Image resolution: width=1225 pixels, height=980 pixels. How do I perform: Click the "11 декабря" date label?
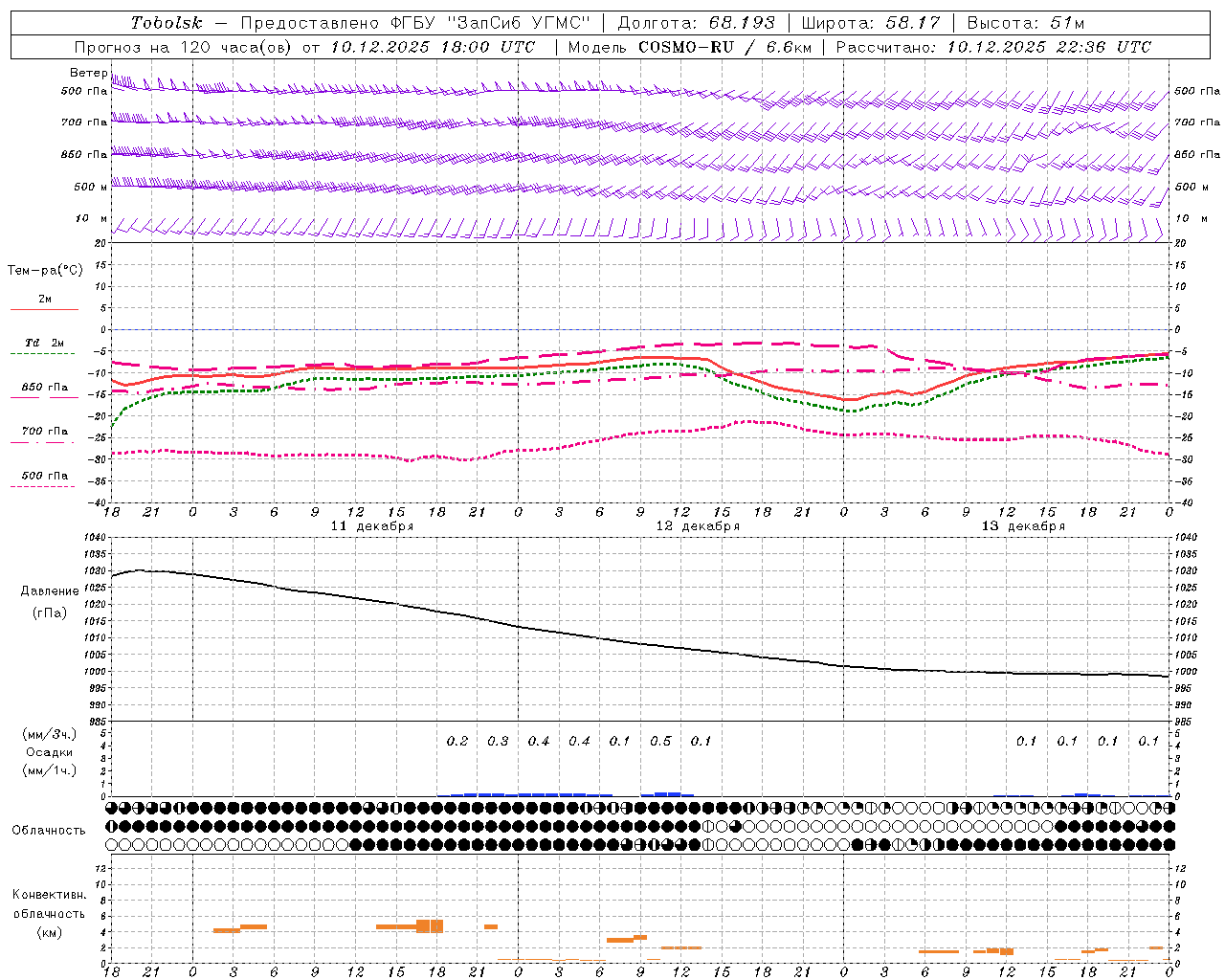coord(372,526)
